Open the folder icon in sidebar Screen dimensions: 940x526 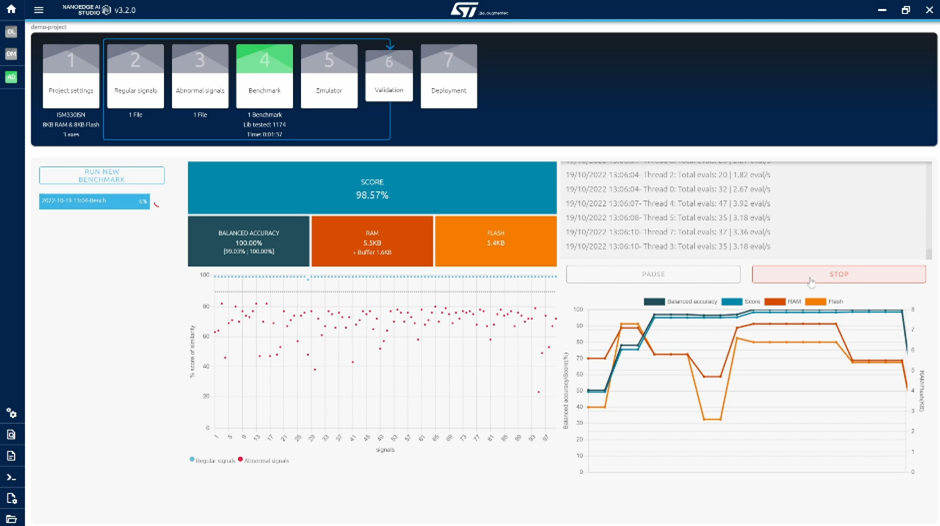[x=11, y=519]
